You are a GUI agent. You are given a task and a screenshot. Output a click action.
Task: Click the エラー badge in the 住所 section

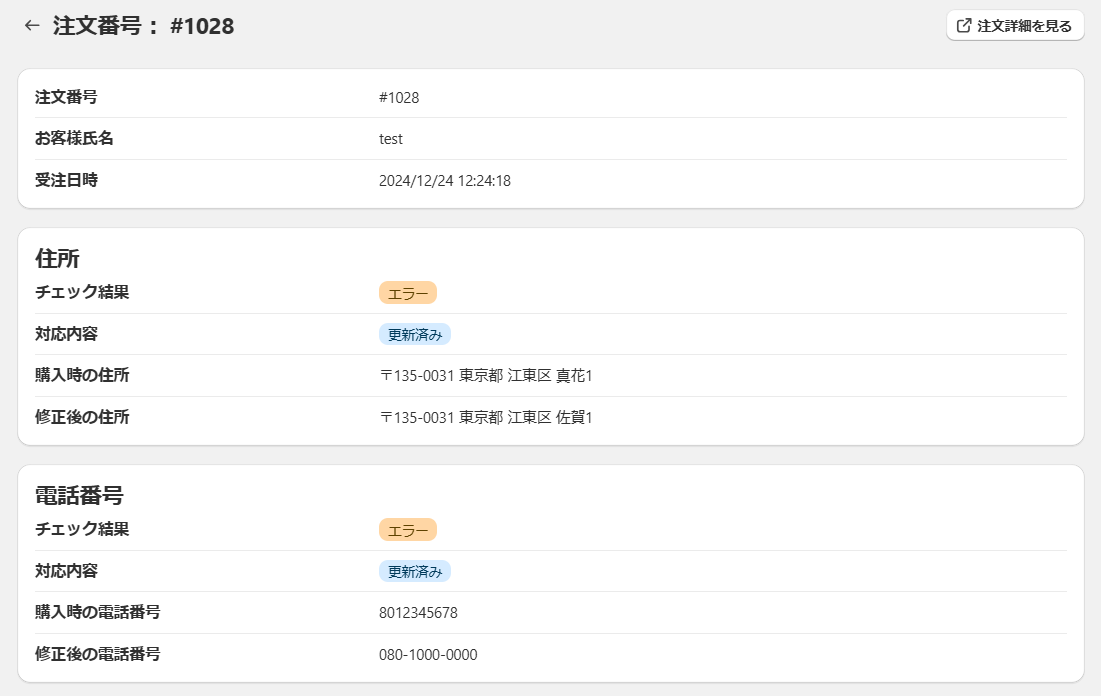pyautogui.click(x=408, y=293)
